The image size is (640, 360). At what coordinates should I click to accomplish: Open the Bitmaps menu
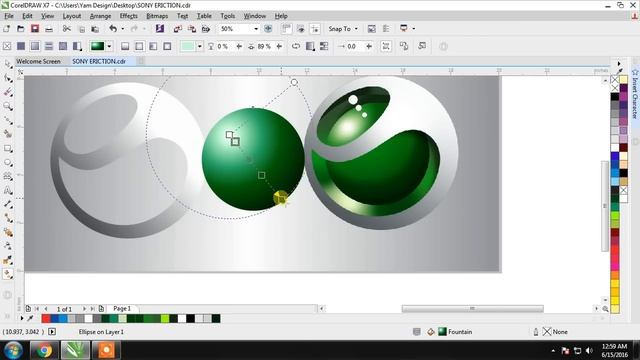pyautogui.click(x=157, y=16)
